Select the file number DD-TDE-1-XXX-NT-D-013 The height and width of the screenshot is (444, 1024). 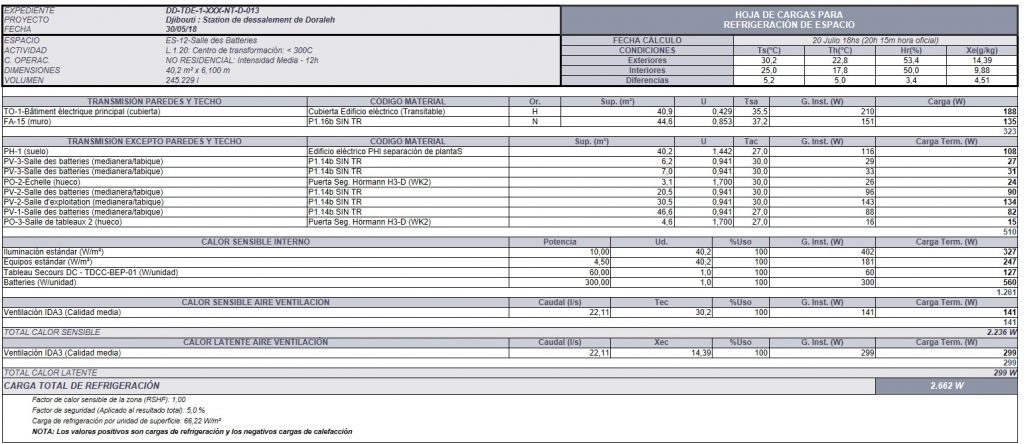212,11
